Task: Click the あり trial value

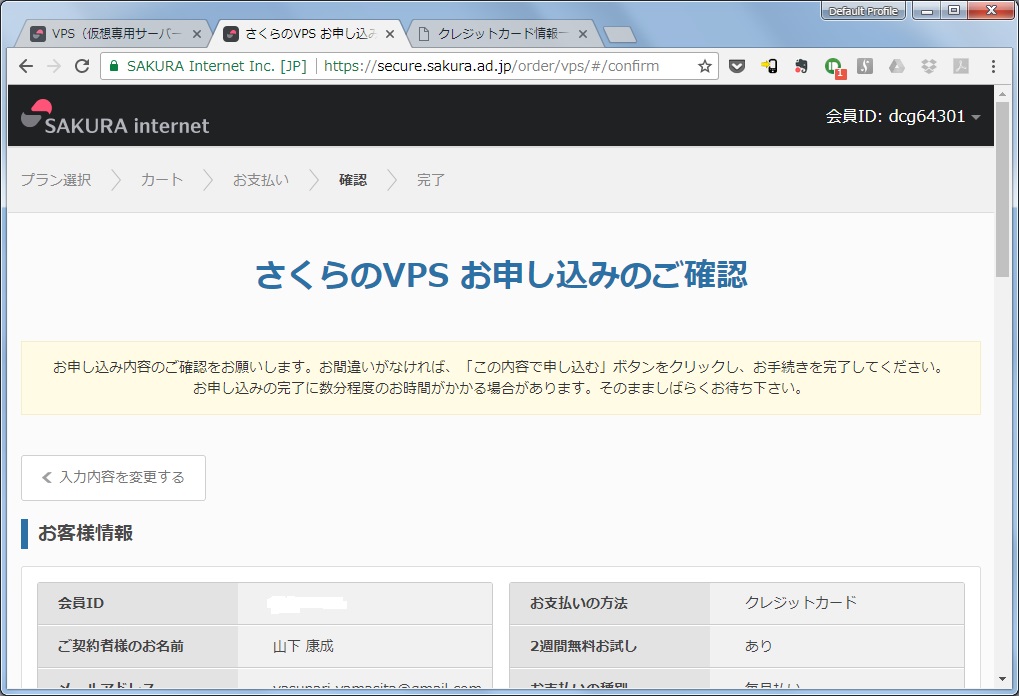Action: pyautogui.click(x=758, y=646)
